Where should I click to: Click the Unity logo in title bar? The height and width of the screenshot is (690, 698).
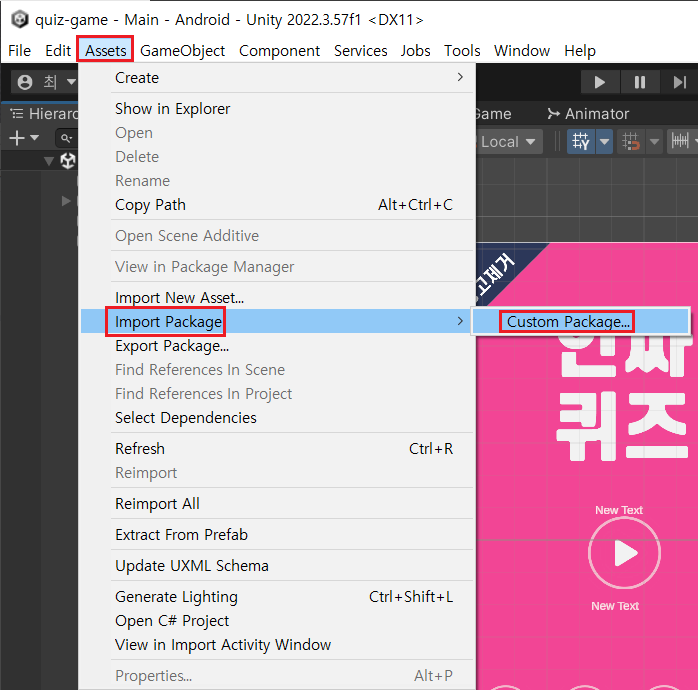20,20
